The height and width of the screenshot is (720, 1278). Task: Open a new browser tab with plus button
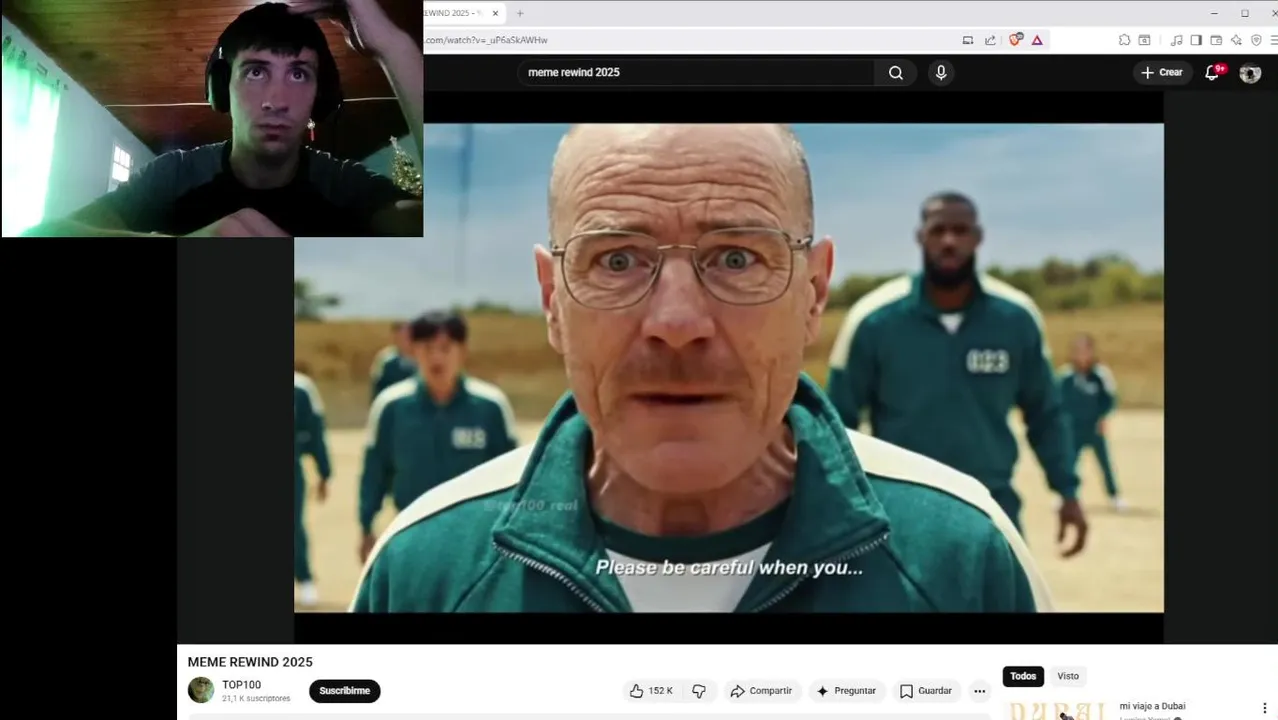click(520, 13)
